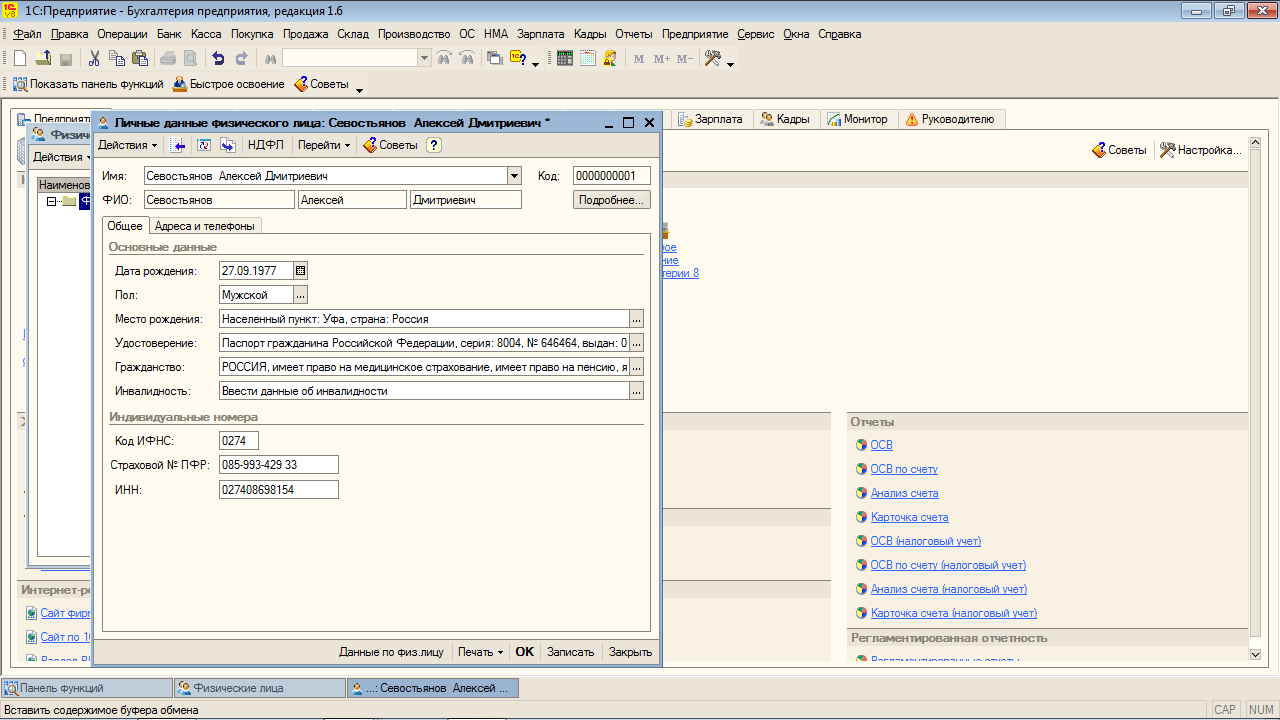Open ellipsis button for Место рождения

pyautogui.click(x=636, y=319)
